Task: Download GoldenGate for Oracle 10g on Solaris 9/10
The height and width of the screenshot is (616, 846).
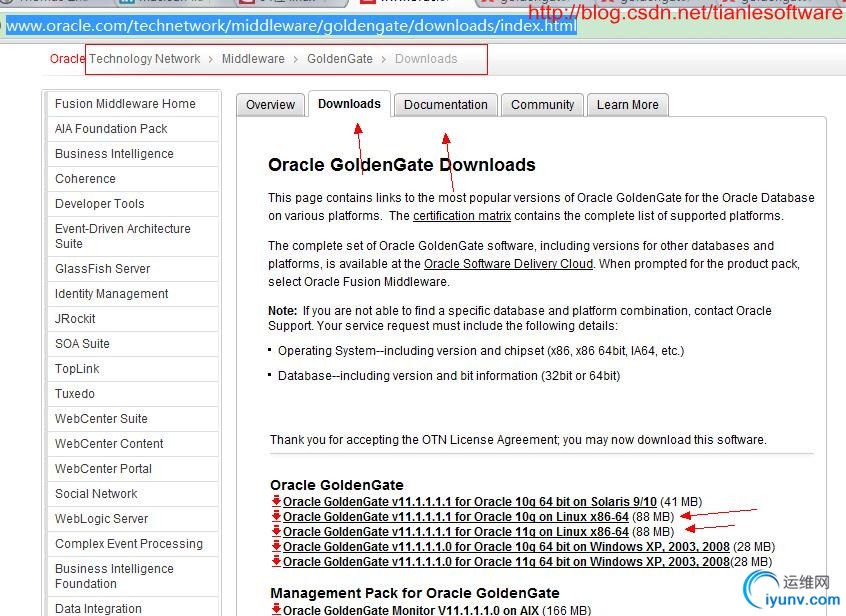Action: (x=469, y=502)
